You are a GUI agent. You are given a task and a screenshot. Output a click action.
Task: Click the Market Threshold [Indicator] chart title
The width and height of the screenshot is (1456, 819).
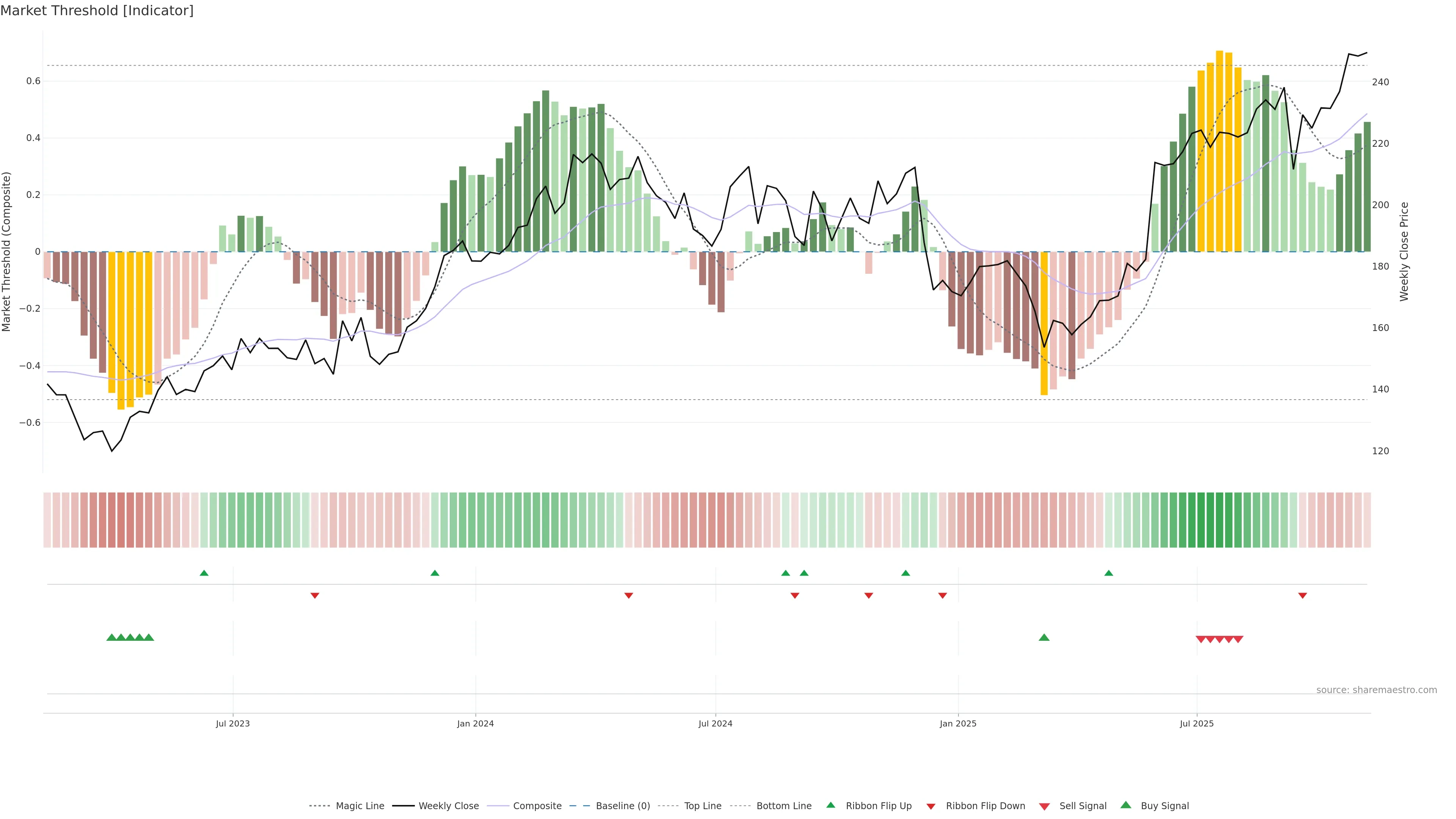[97, 11]
